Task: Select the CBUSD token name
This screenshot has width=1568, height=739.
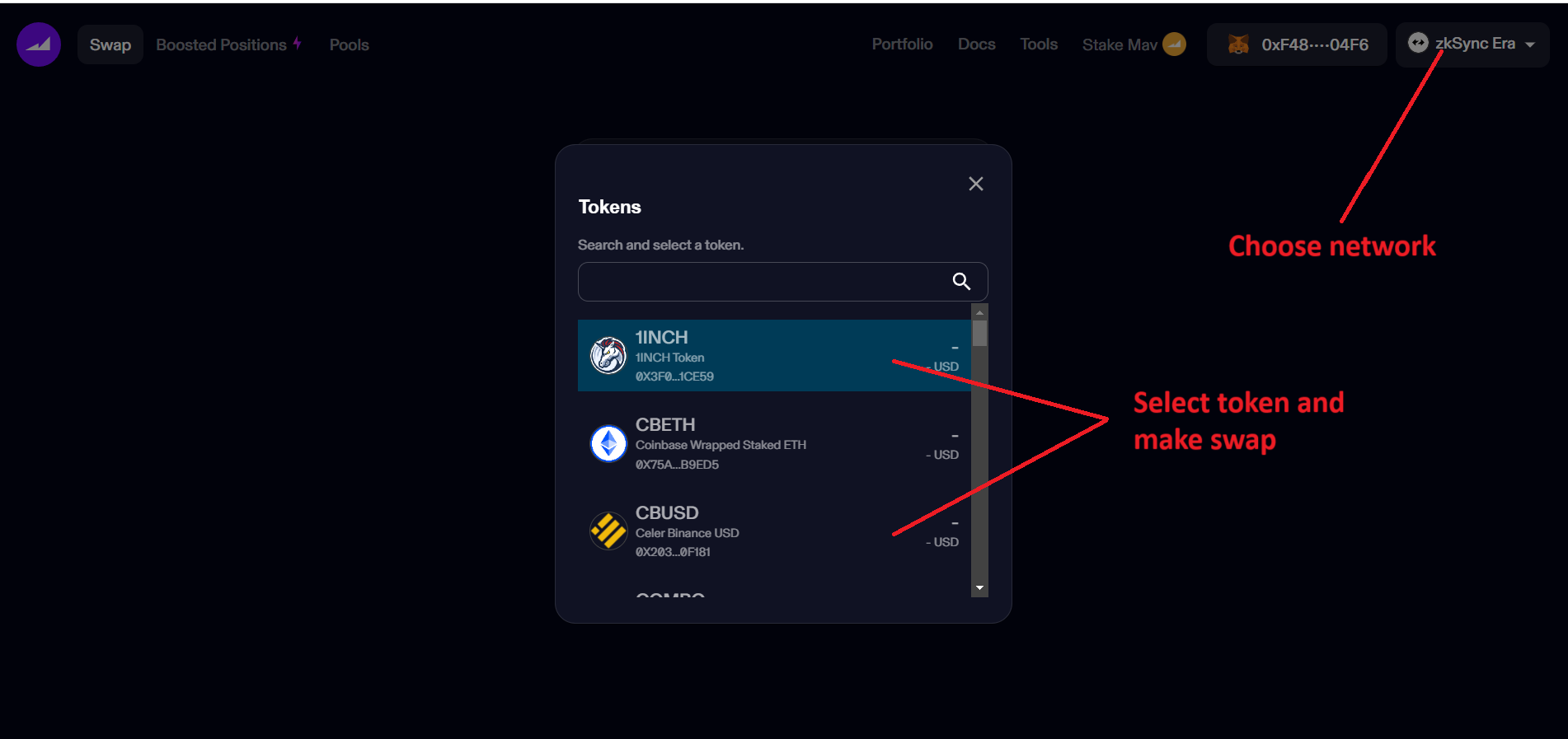Action: coord(667,512)
